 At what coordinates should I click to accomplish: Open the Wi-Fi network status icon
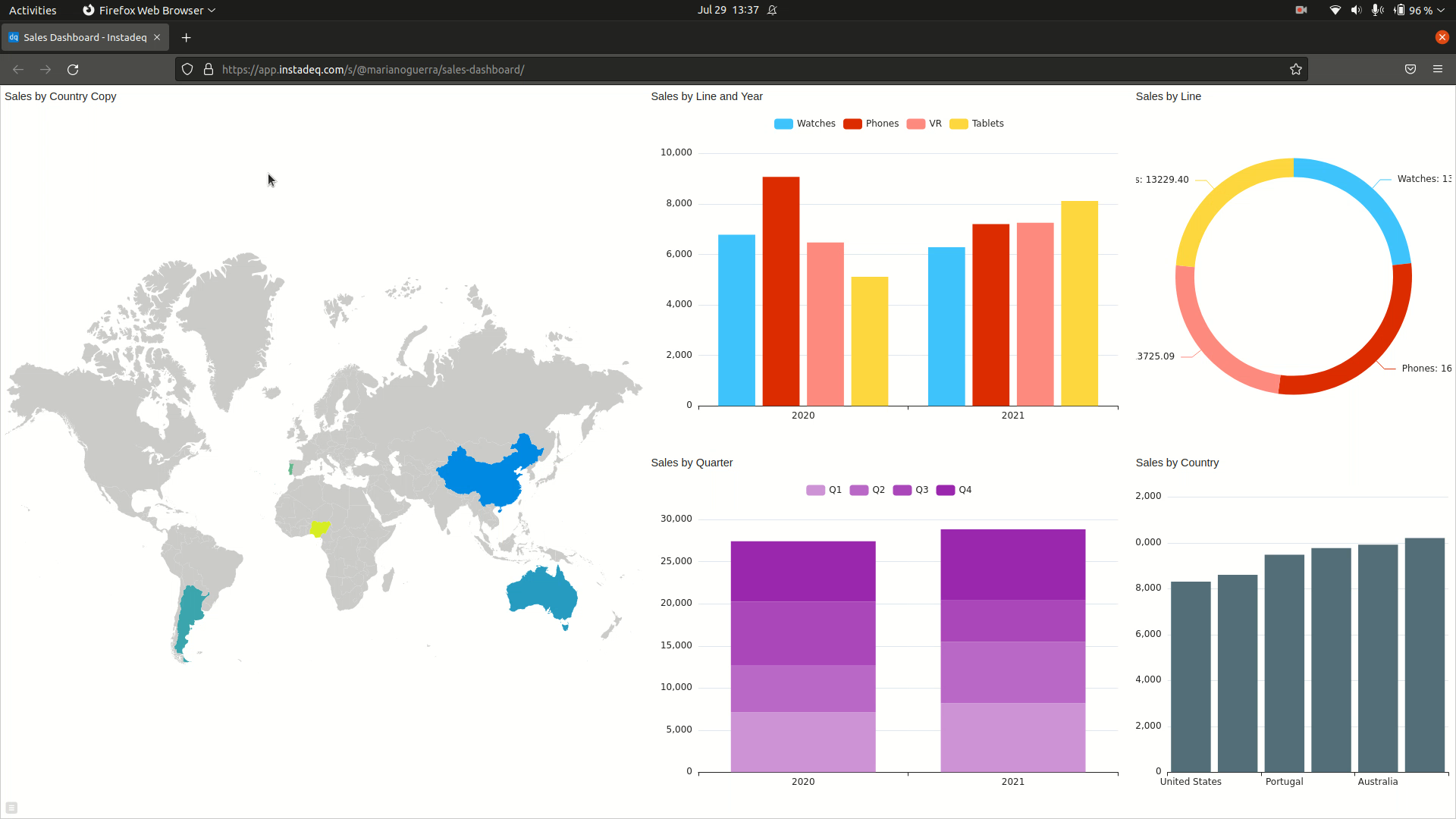(1335, 10)
